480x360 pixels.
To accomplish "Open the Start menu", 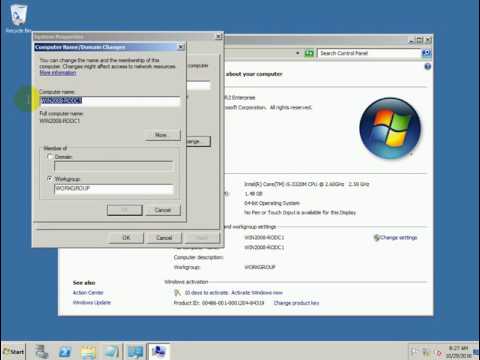I will pos(13,351).
